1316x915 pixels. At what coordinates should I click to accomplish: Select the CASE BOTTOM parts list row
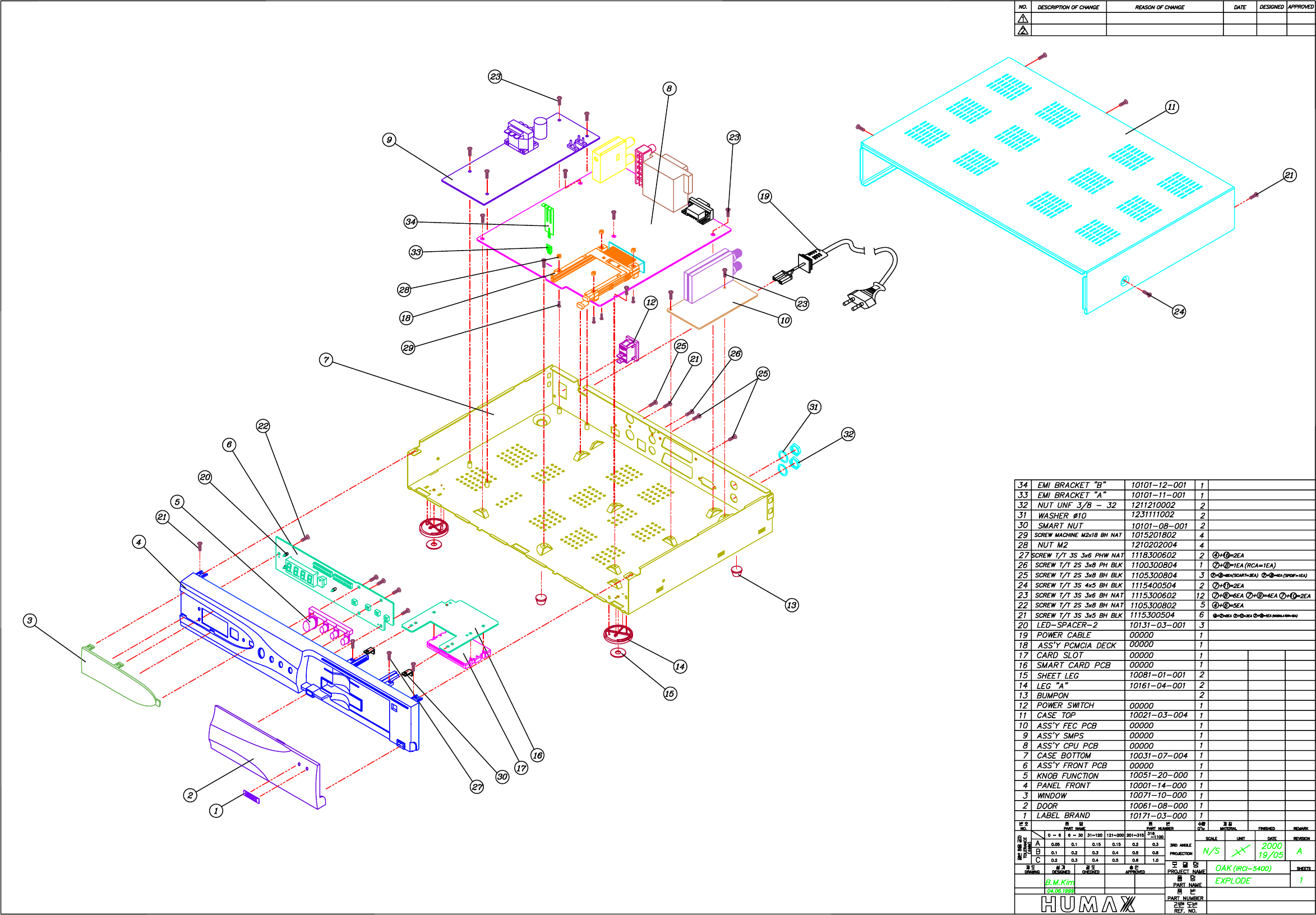point(1064,756)
